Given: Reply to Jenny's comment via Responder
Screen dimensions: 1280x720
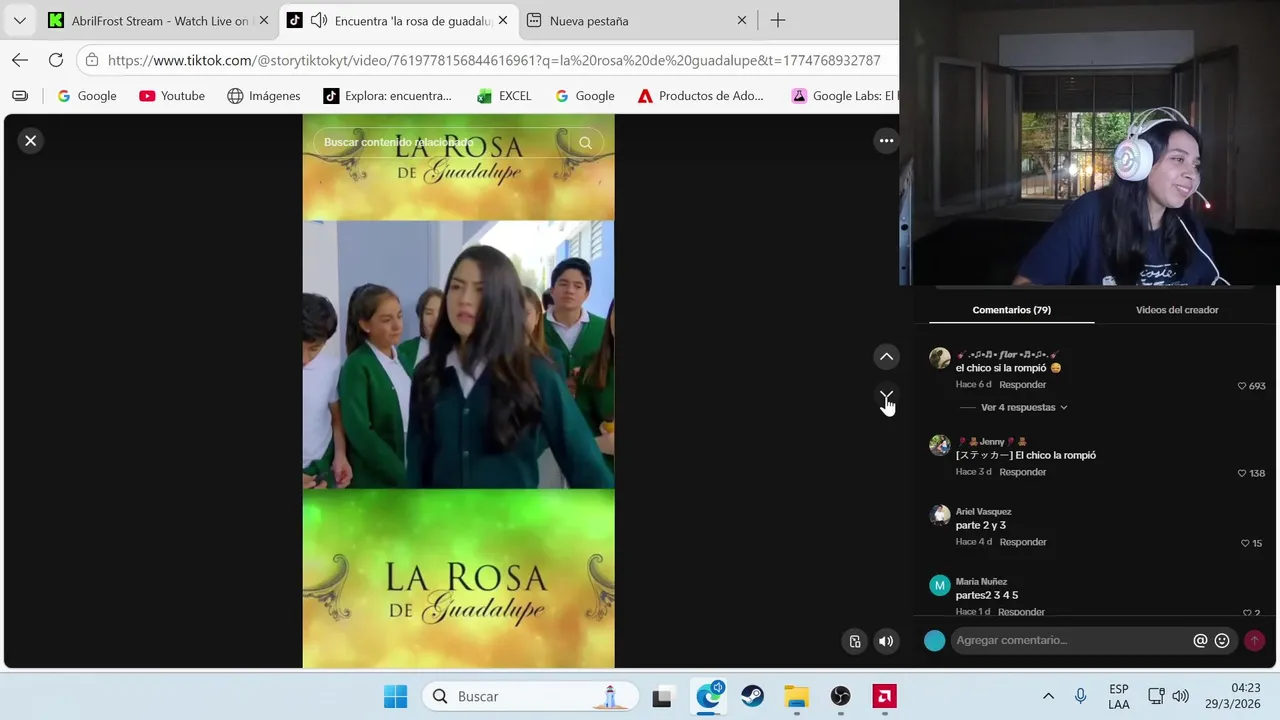Looking at the screenshot, I should coord(1023,471).
